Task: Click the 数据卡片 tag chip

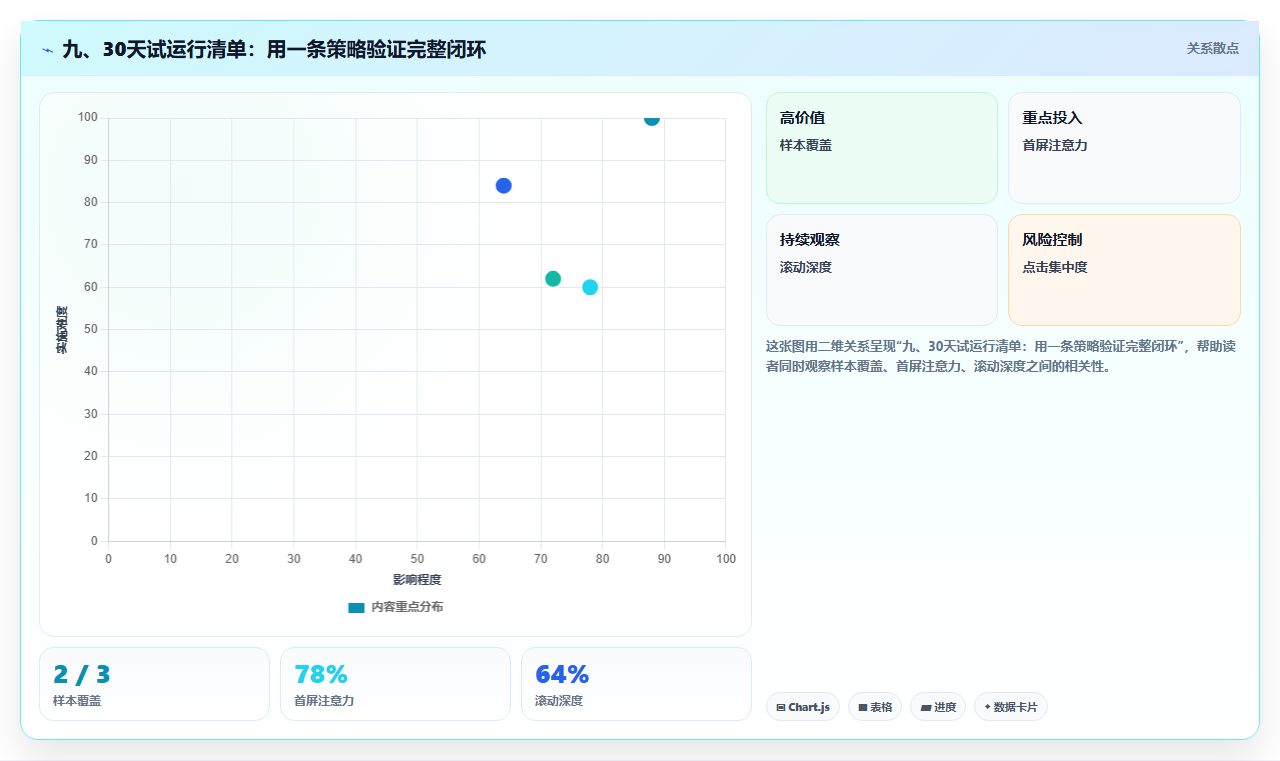Action: [x=1011, y=707]
